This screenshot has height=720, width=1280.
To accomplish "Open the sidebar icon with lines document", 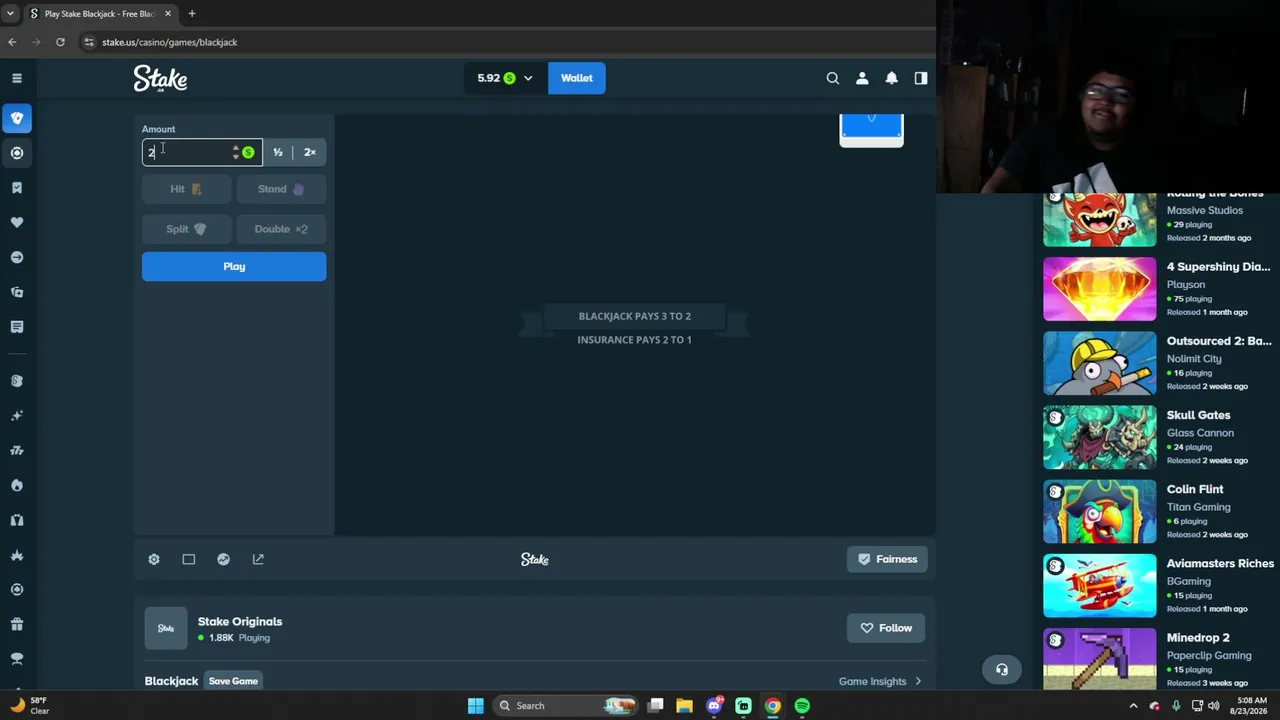I will [17, 327].
